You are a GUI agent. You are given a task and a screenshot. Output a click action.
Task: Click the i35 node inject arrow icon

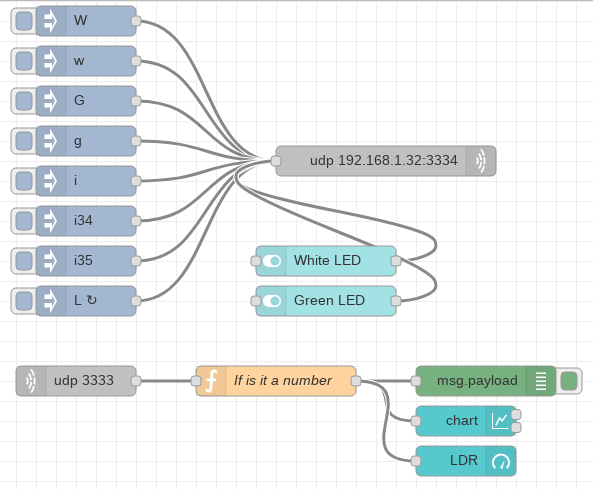tap(51, 261)
